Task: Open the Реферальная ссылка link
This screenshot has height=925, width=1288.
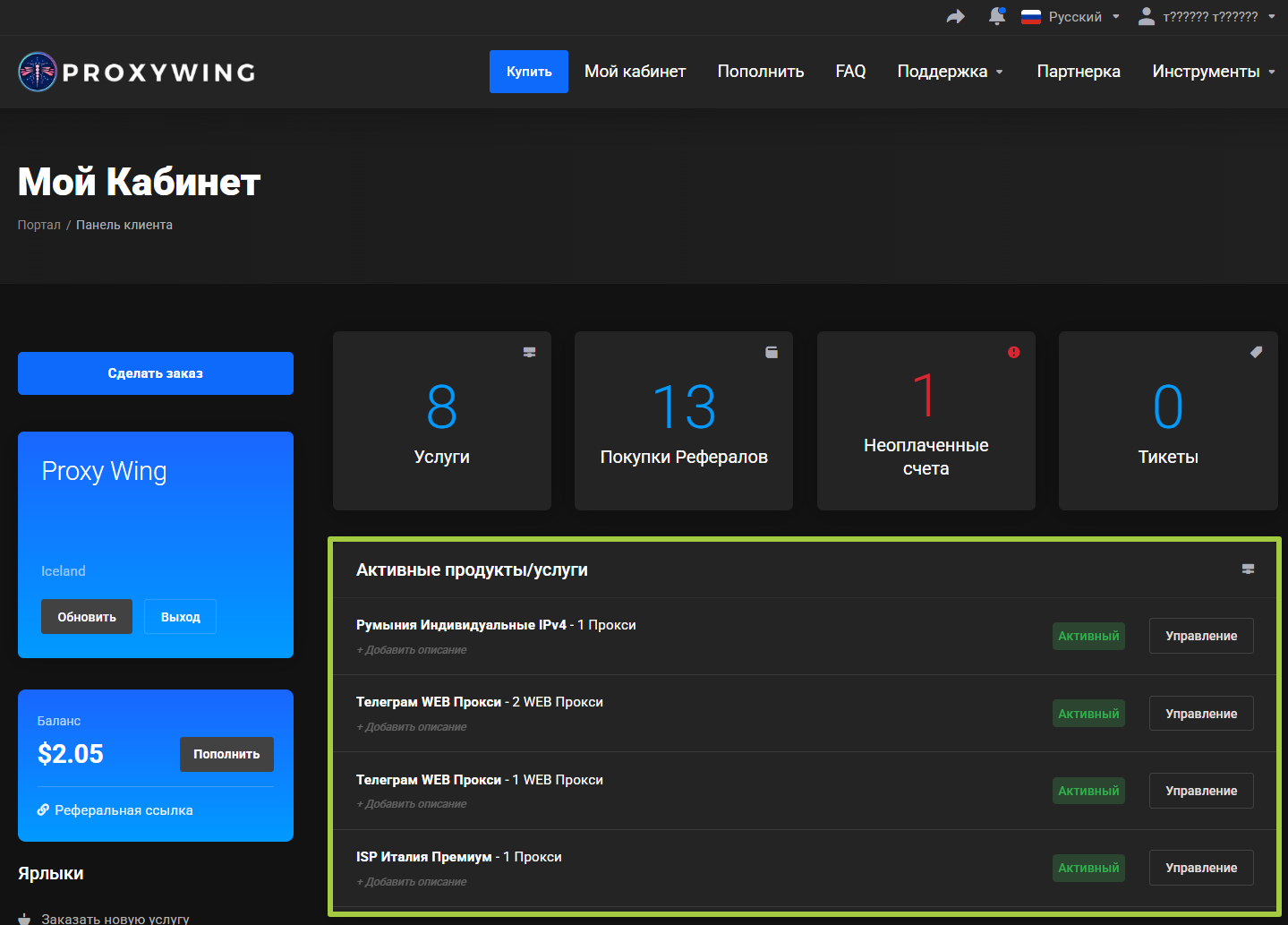Action: [x=124, y=810]
